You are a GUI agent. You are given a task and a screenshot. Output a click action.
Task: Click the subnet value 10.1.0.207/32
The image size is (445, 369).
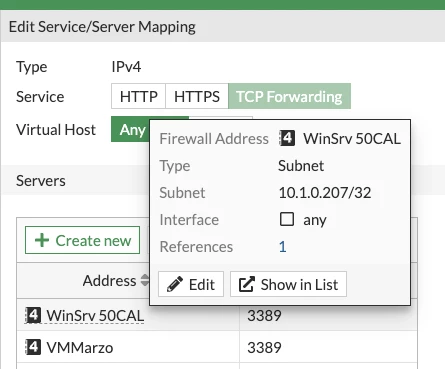pyautogui.click(x=325, y=193)
